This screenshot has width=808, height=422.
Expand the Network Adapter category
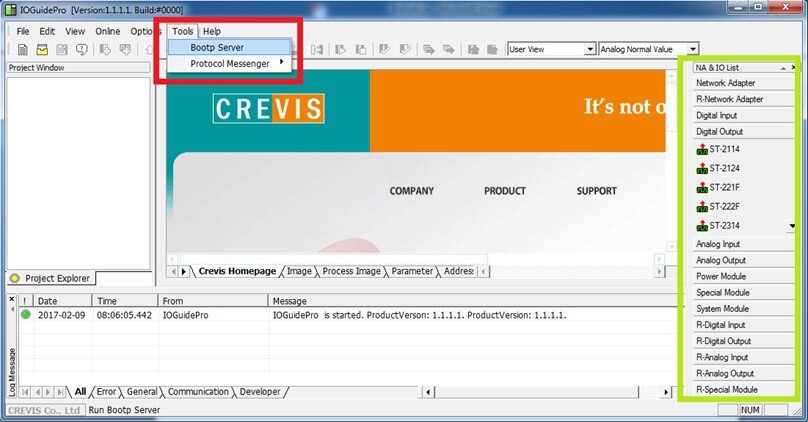(x=744, y=83)
